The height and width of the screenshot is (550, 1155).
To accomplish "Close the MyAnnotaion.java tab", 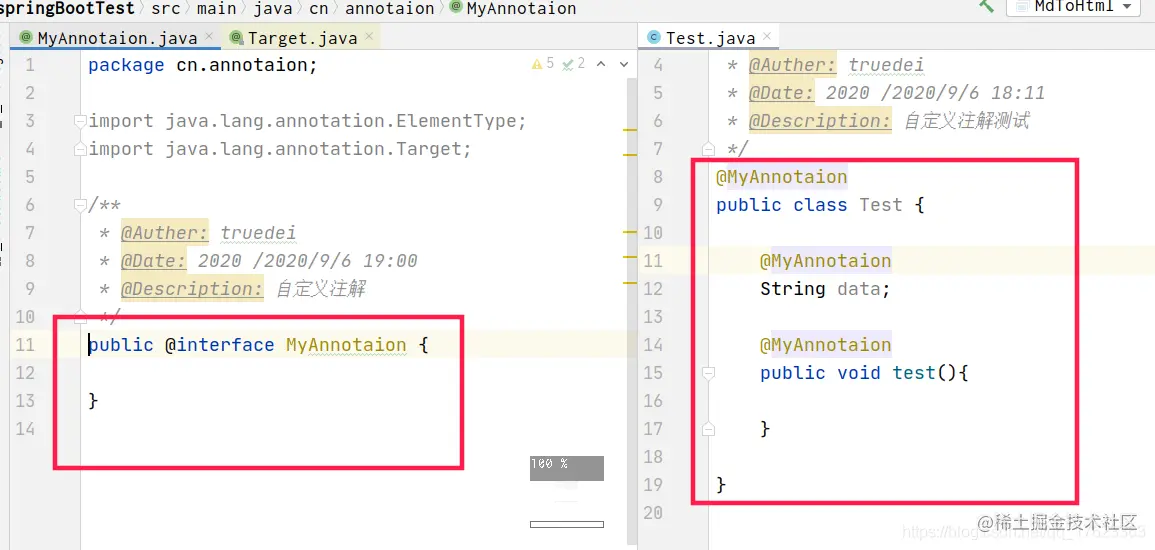I will click(209, 36).
